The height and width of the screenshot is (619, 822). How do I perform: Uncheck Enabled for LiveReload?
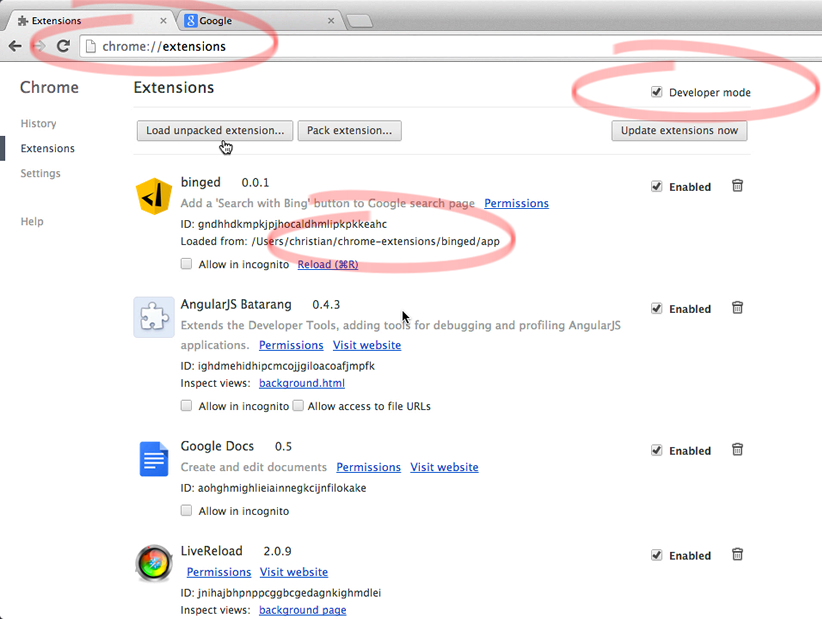pos(656,555)
